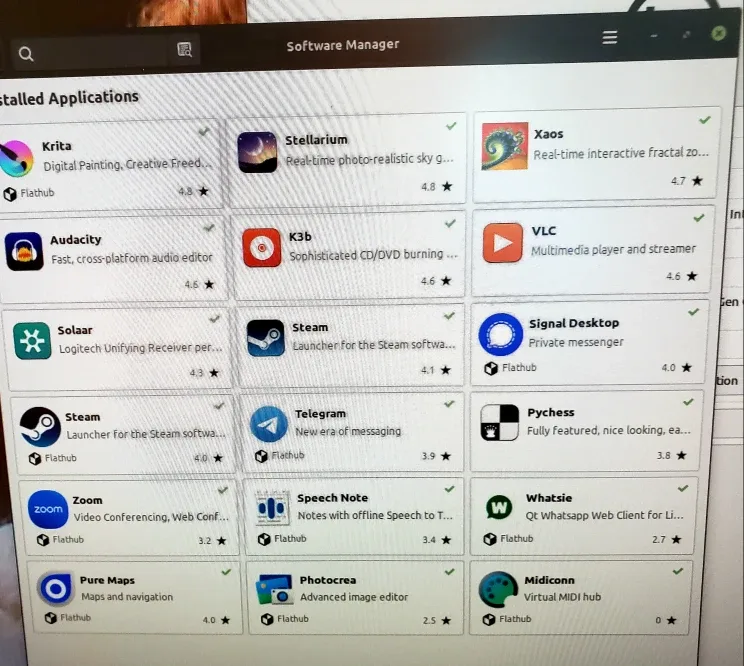Select the Pychess chessboard icon

coord(500,423)
